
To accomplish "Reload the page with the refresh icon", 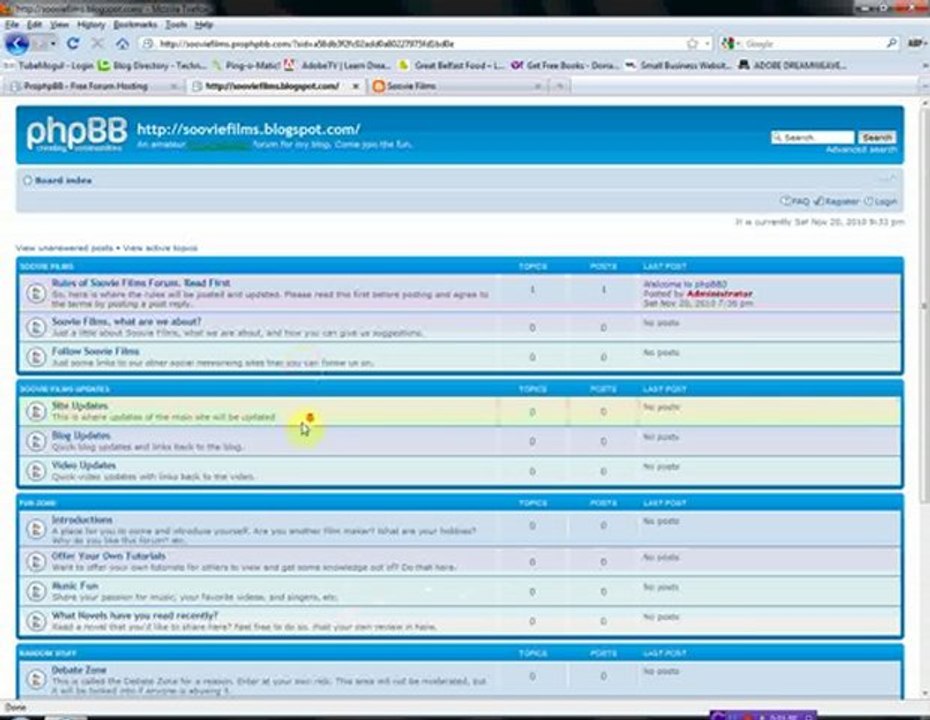I will click(73, 43).
